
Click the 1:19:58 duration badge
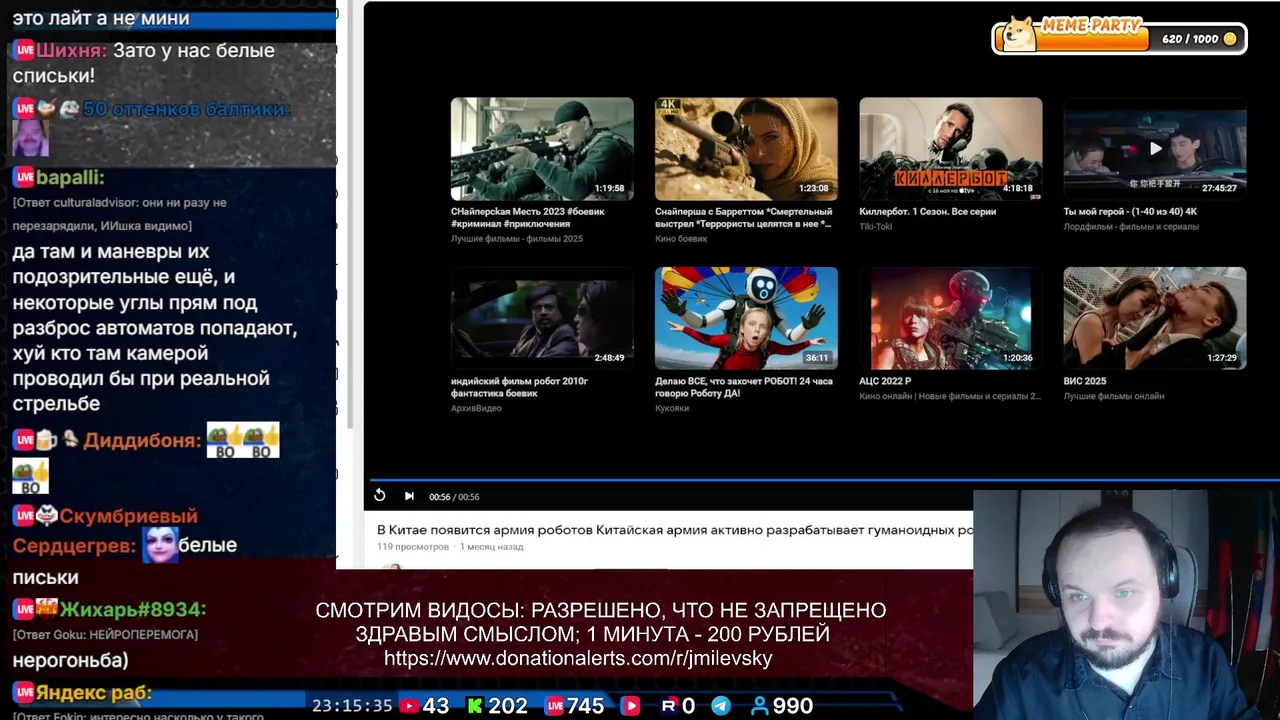[609, 188]
